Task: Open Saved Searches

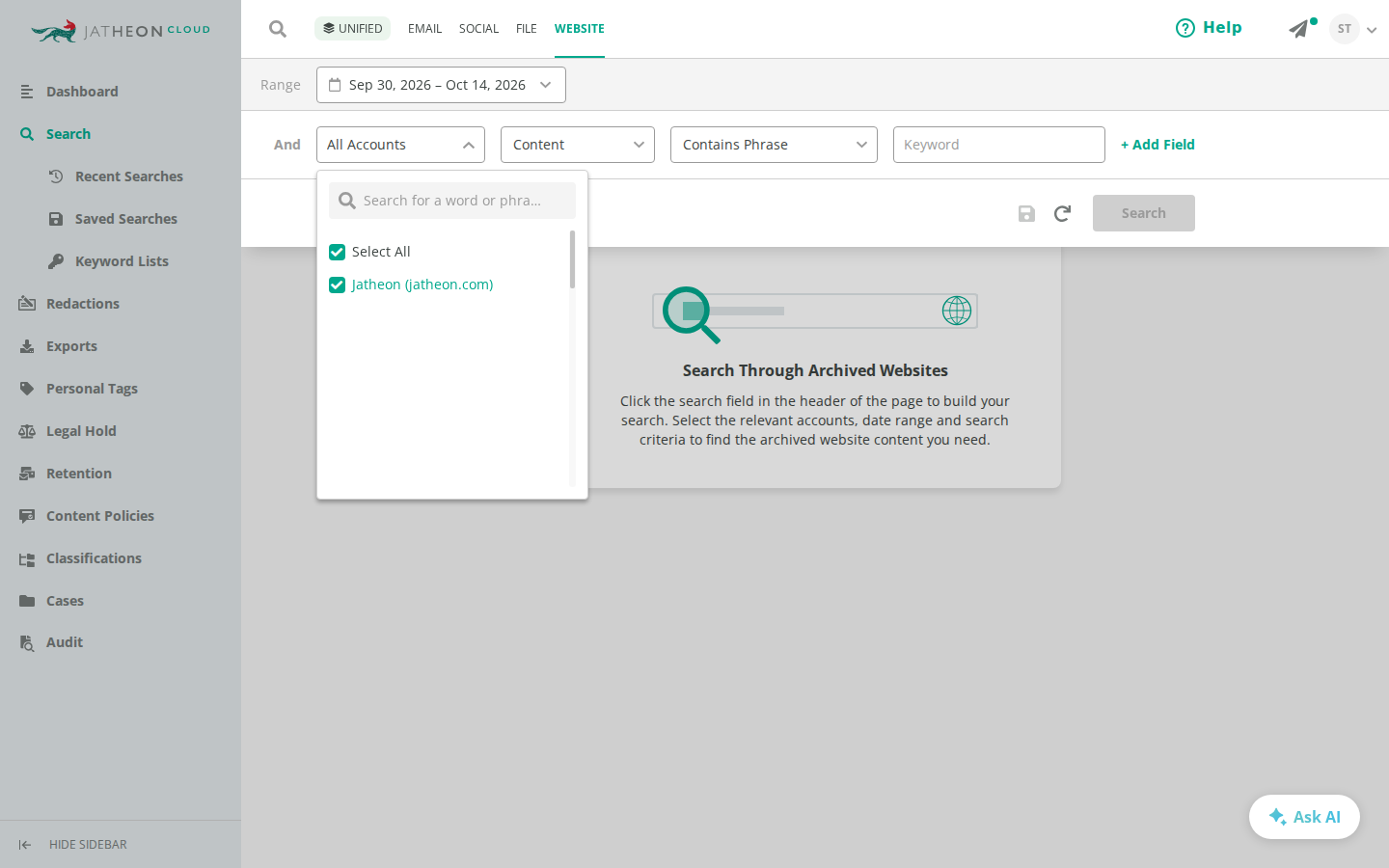Action: click(x=126, y=219)
